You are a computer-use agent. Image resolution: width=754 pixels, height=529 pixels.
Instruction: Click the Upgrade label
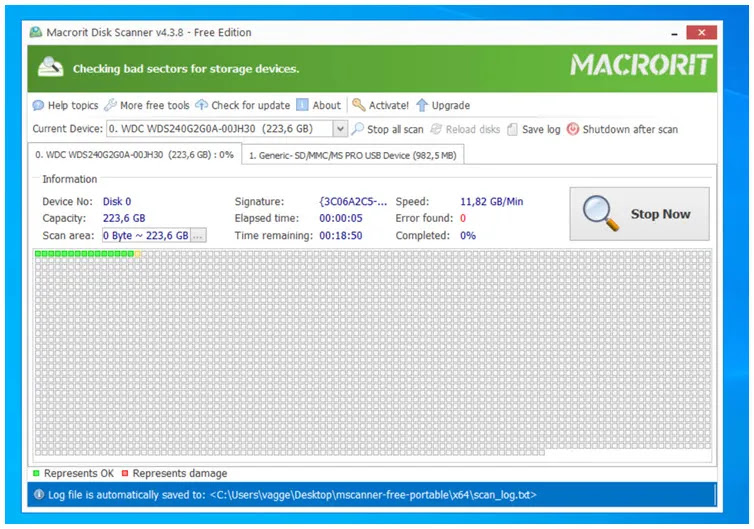pos(451,105)
